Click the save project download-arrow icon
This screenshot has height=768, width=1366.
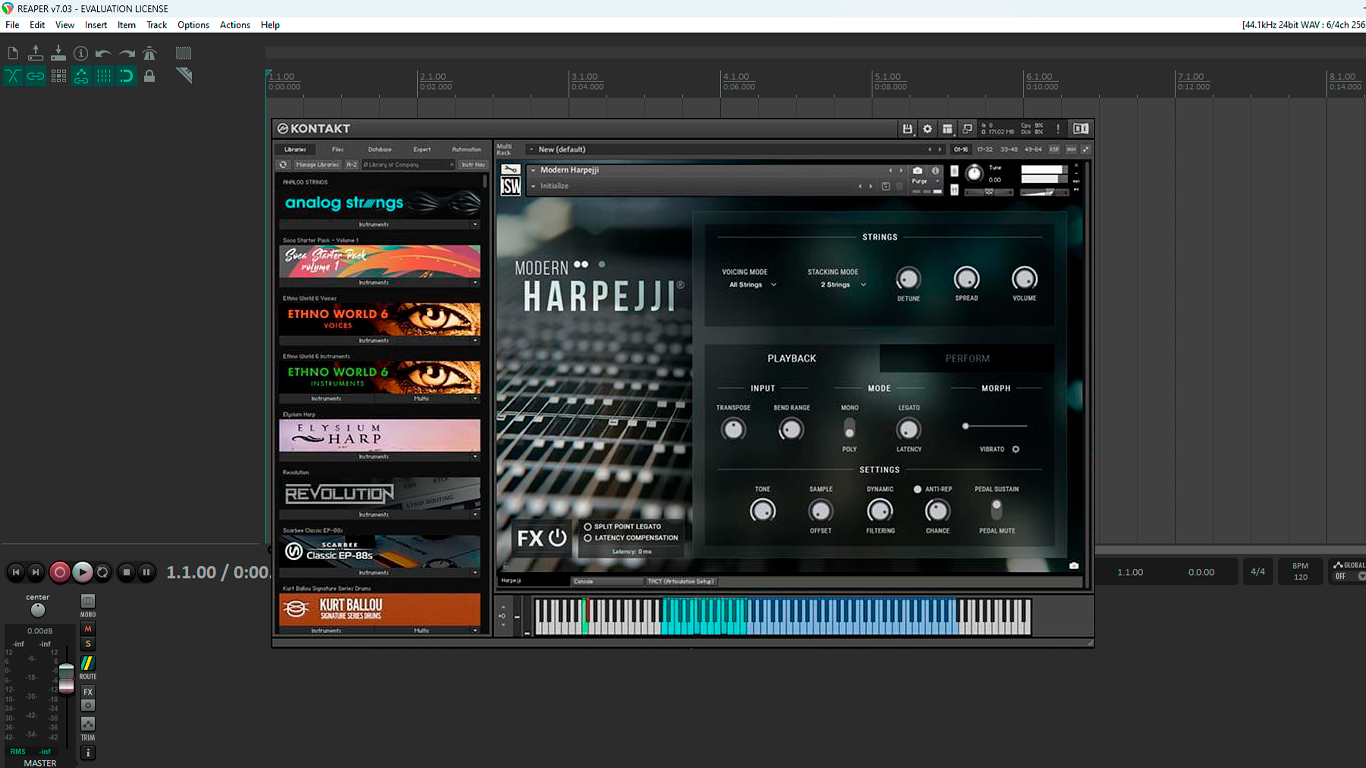click(59, 54)
